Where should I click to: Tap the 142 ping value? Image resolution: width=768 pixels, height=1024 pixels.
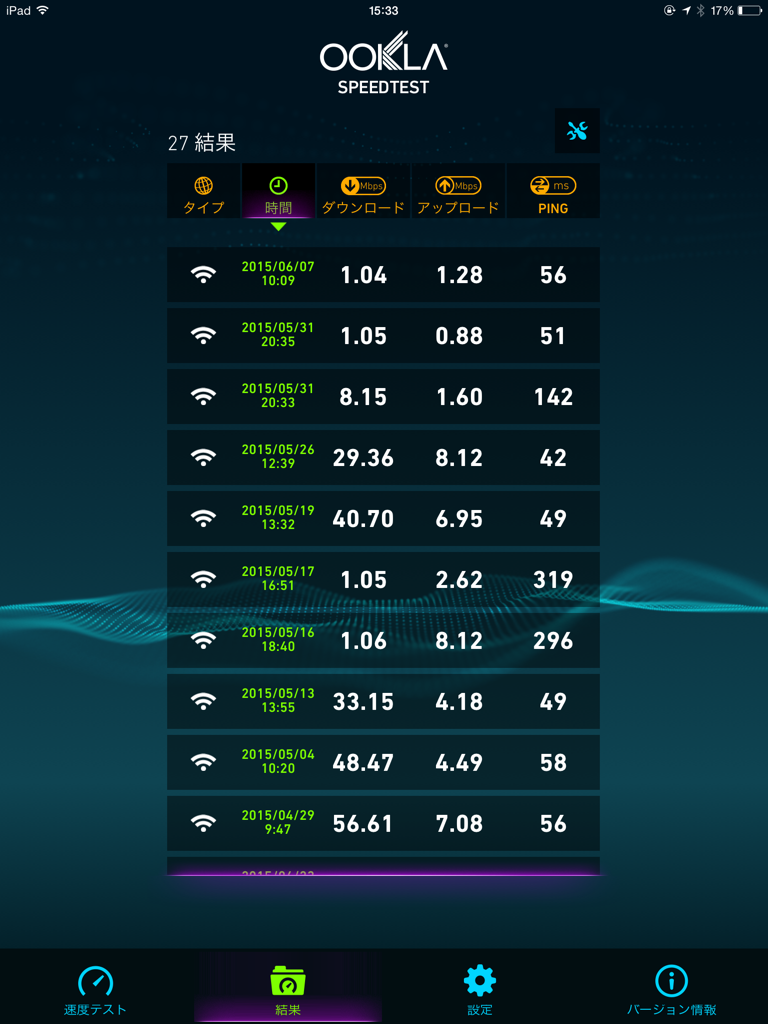[553, 397]
